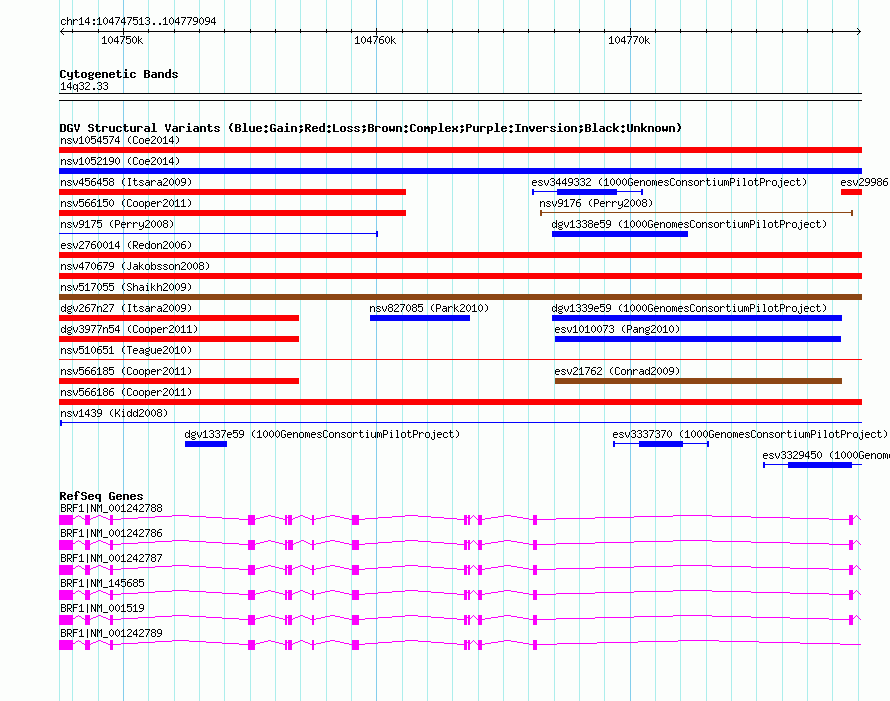Select the BRF1|NM_145685 transcript label
This screenshot has height=701, width=890.
102,583
